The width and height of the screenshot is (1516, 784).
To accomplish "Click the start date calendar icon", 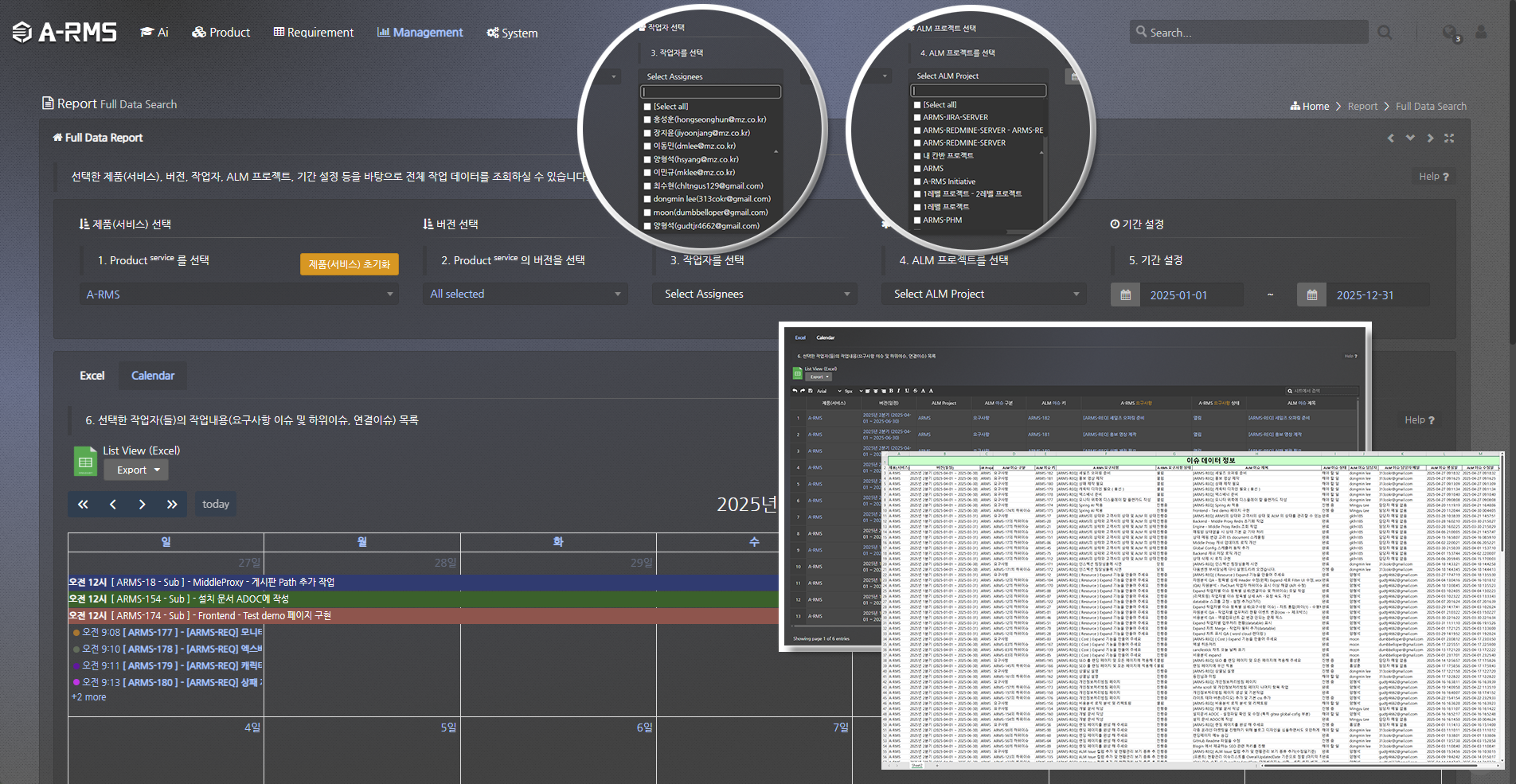I will click(1125, 295).
